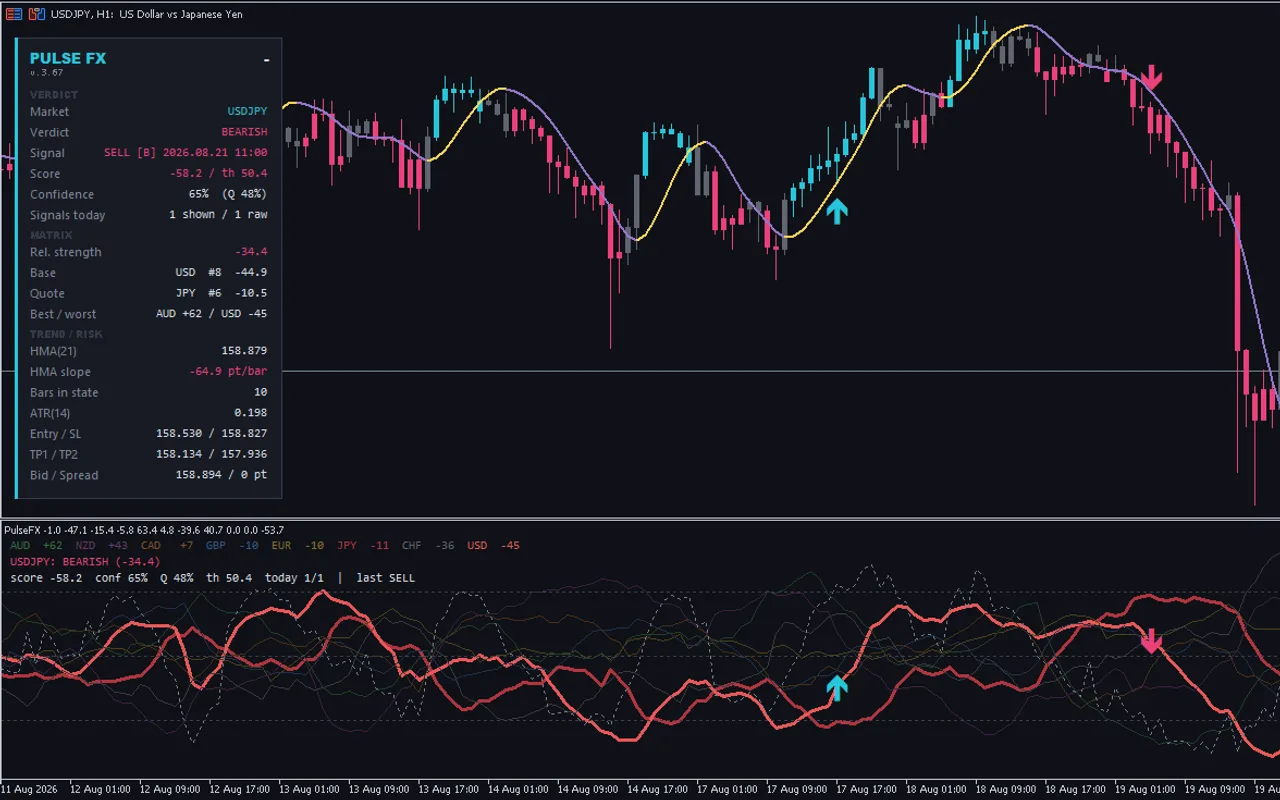Viewport: 1280px width, 800px height.
Task: Click 'USDJPY: BEARISH (-34.4)' in subwindow
Action: point(85,562)
